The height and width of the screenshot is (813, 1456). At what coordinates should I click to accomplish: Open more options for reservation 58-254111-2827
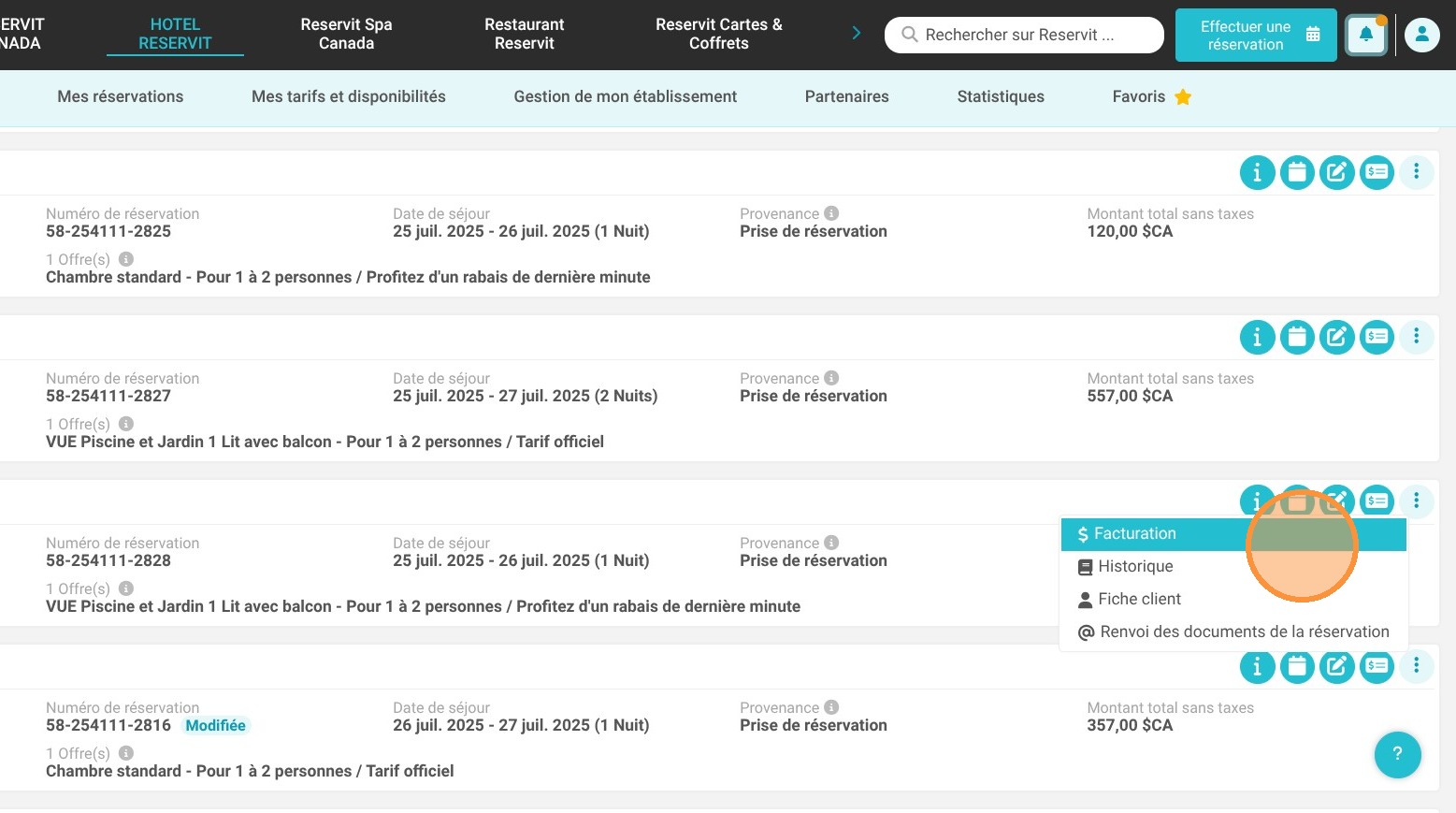tap(1417, 336)
